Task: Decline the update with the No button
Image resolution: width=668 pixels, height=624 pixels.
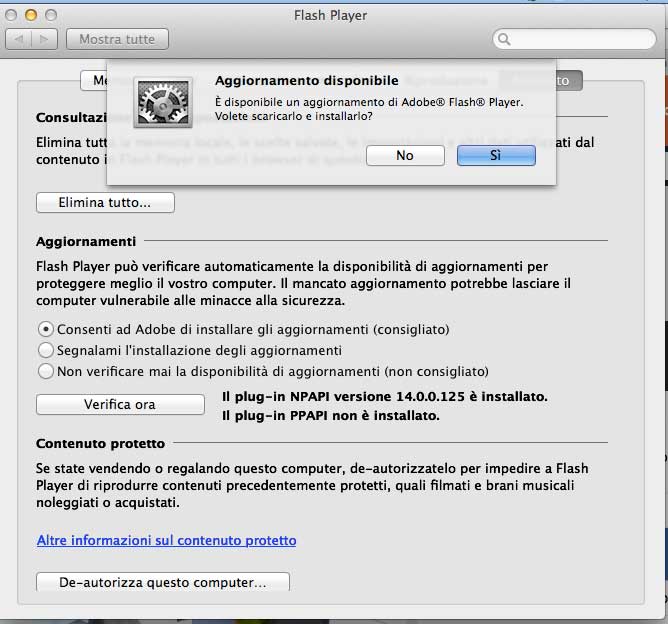Action: [x=405, y=155]
